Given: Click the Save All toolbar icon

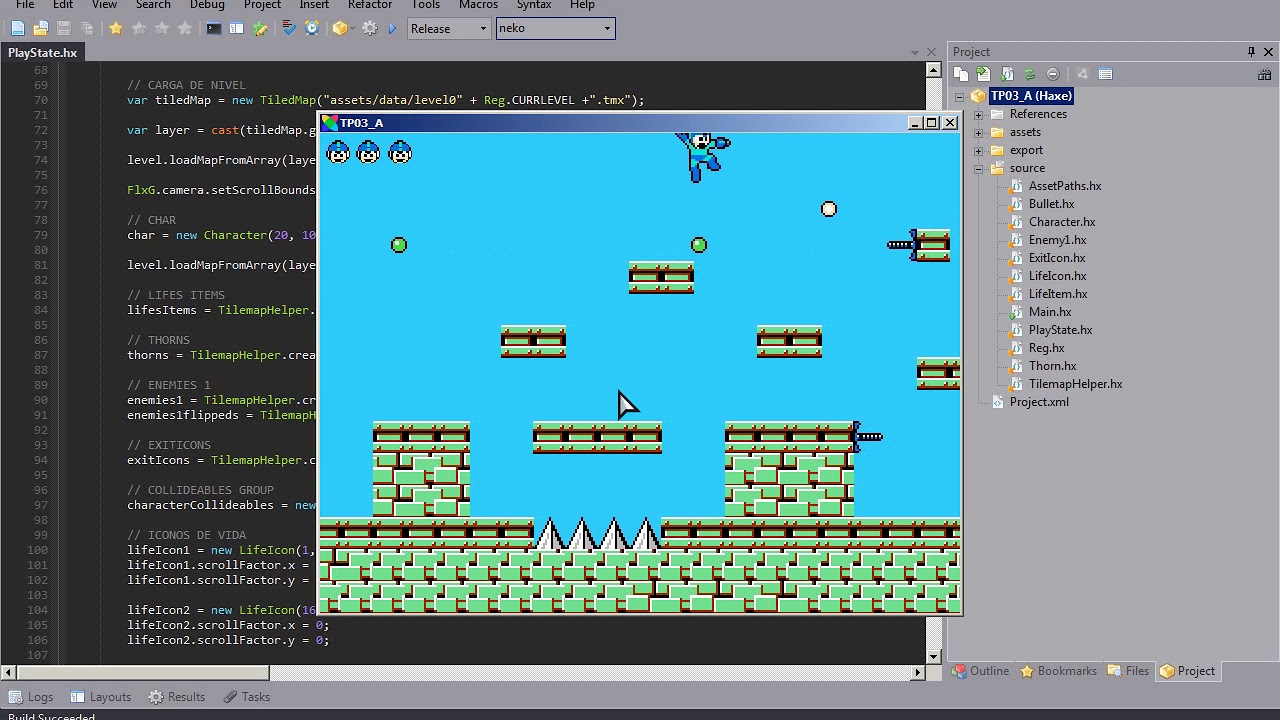Looking at the screenshot, I should 87,29.
